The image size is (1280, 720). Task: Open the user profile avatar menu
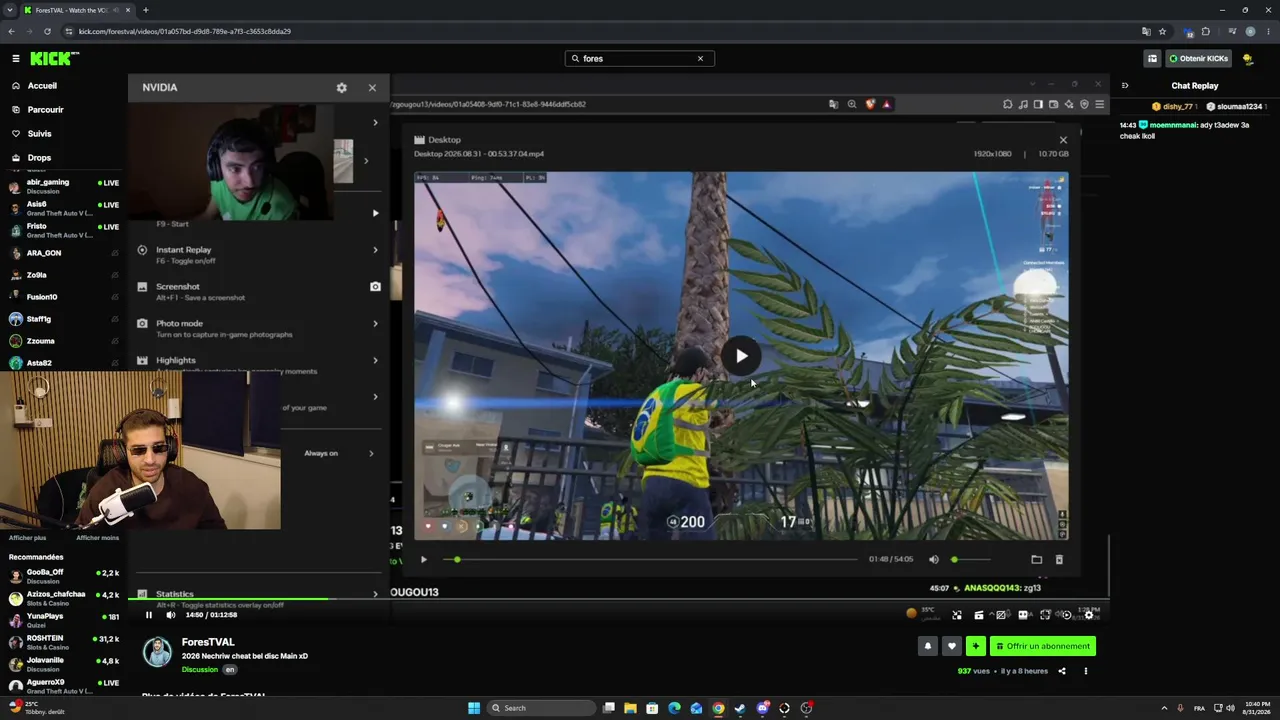point(1248,59)
